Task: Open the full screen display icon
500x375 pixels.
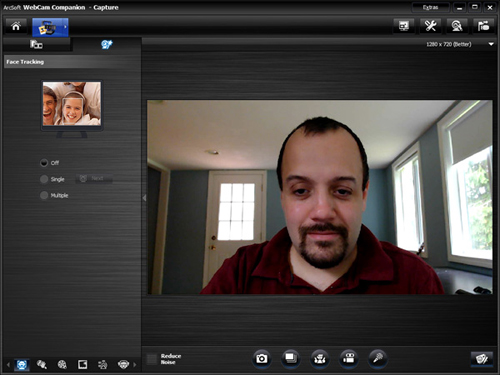Action: pyautogui.click(x=404, y=26)
